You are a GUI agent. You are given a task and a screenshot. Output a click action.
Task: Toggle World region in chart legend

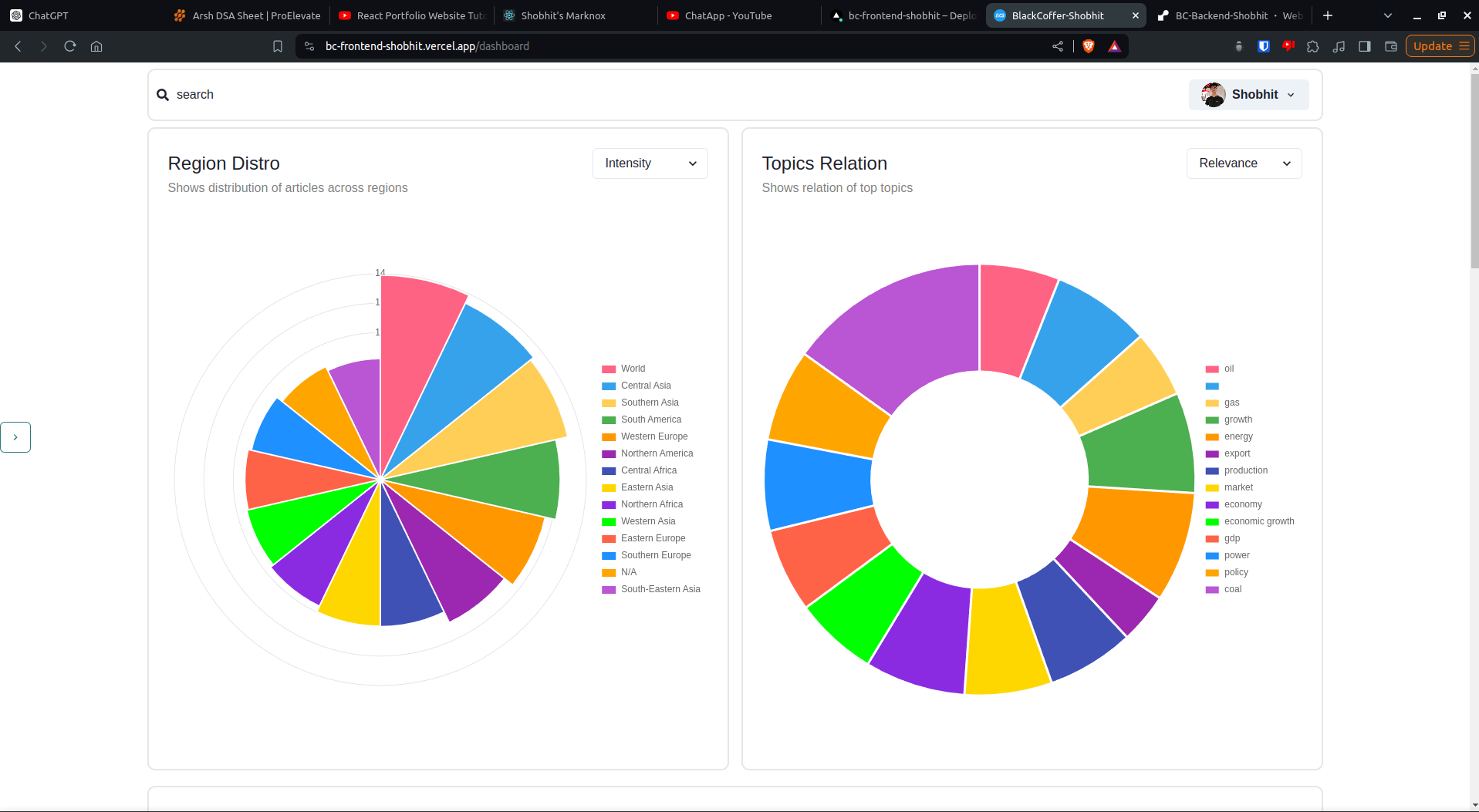[632, 369]
